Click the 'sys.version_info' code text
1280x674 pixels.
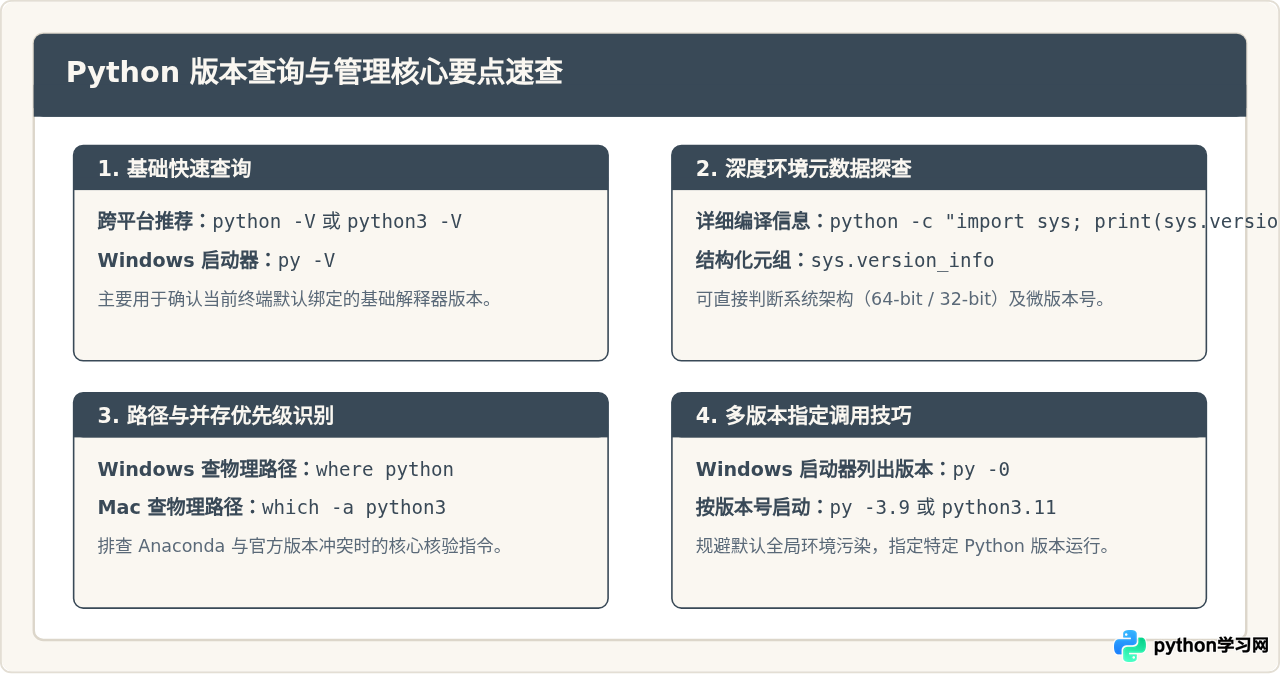[902, 260]
